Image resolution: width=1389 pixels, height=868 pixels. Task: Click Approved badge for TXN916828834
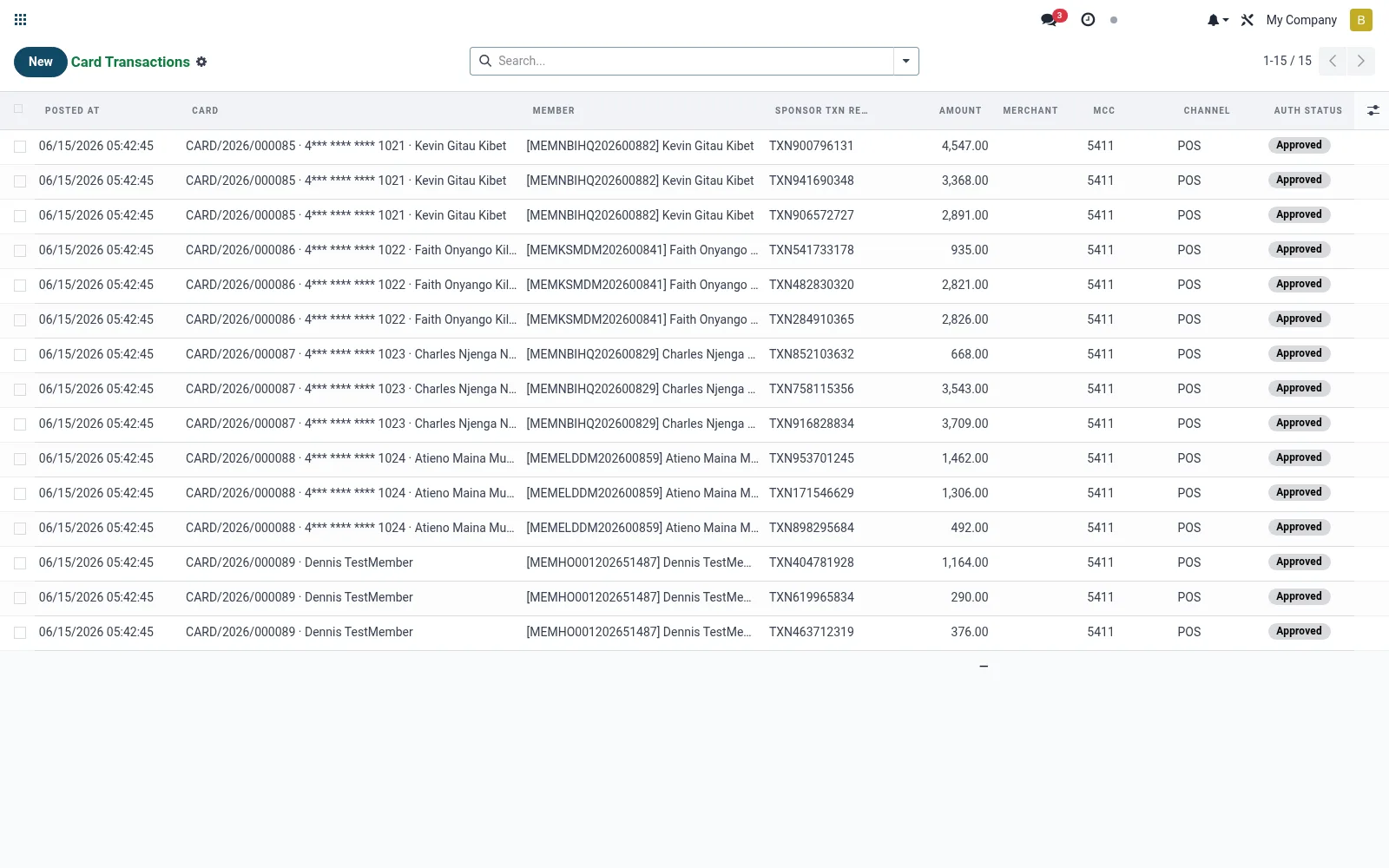pos(1299,423)
